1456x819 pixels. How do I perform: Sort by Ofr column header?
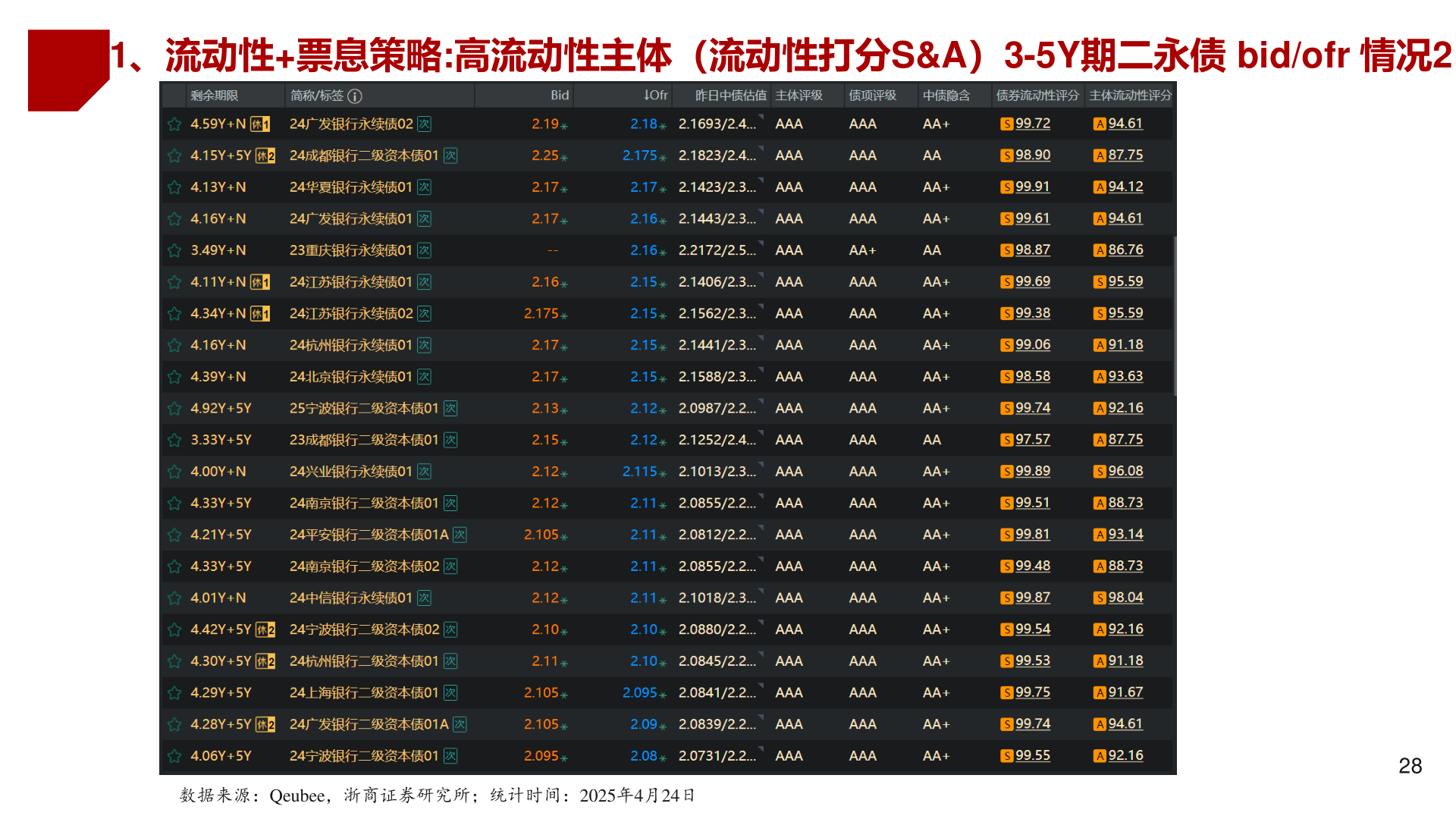(x=655, y=96)
